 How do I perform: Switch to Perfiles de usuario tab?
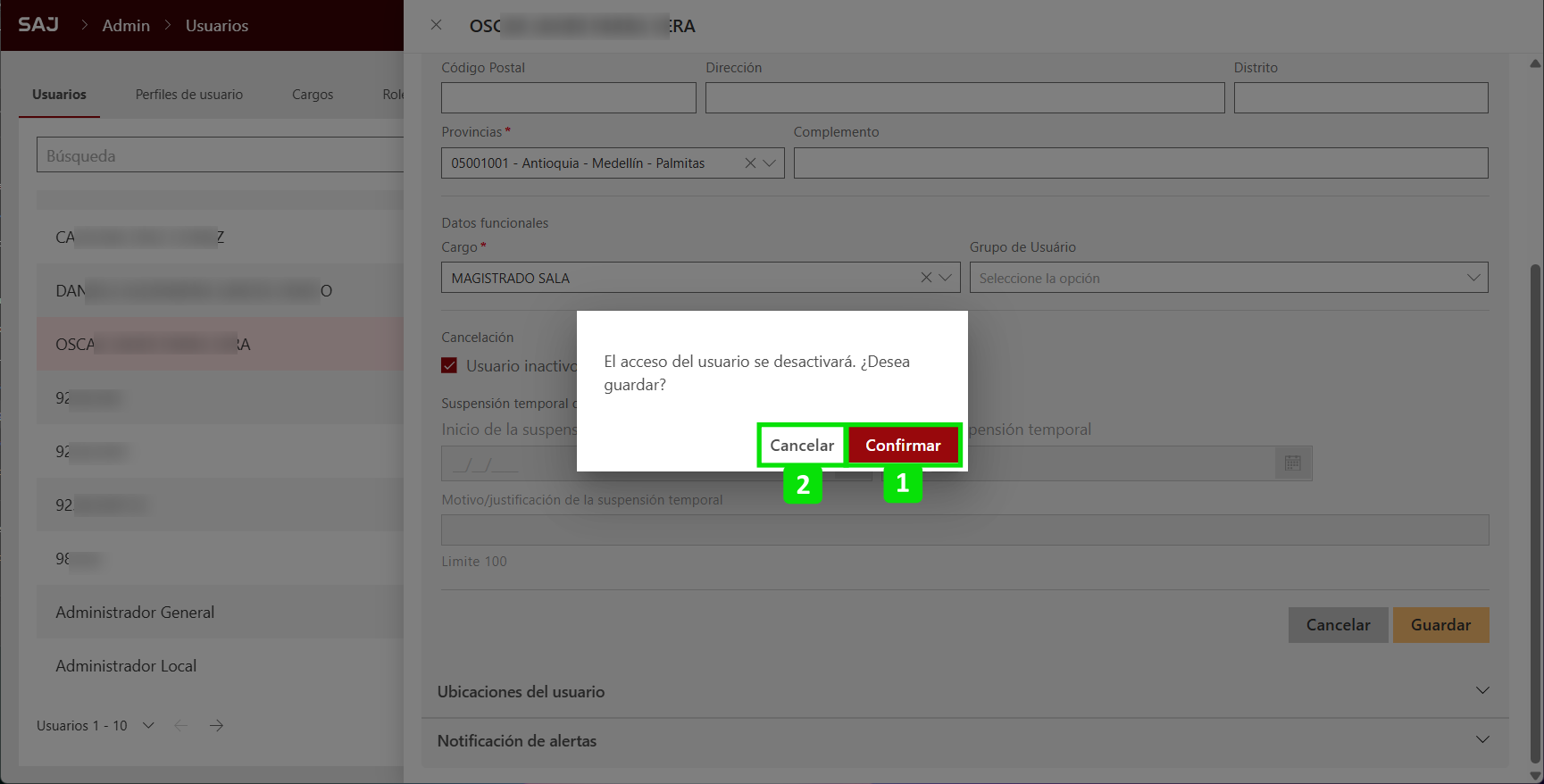188,95
